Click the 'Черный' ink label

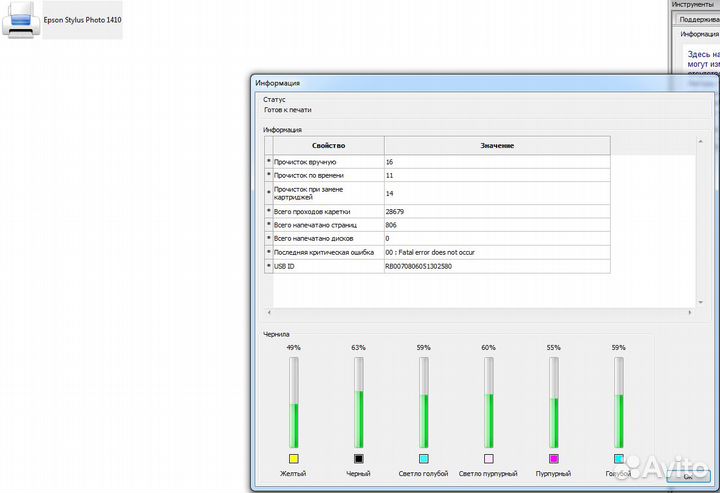coord(358,473)
